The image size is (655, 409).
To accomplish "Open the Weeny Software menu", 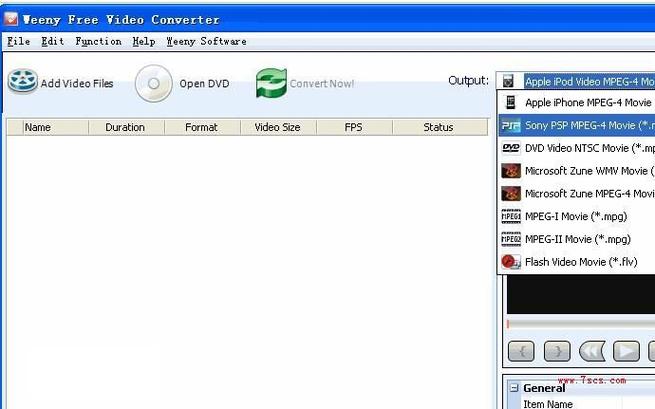I will (206, 41).
